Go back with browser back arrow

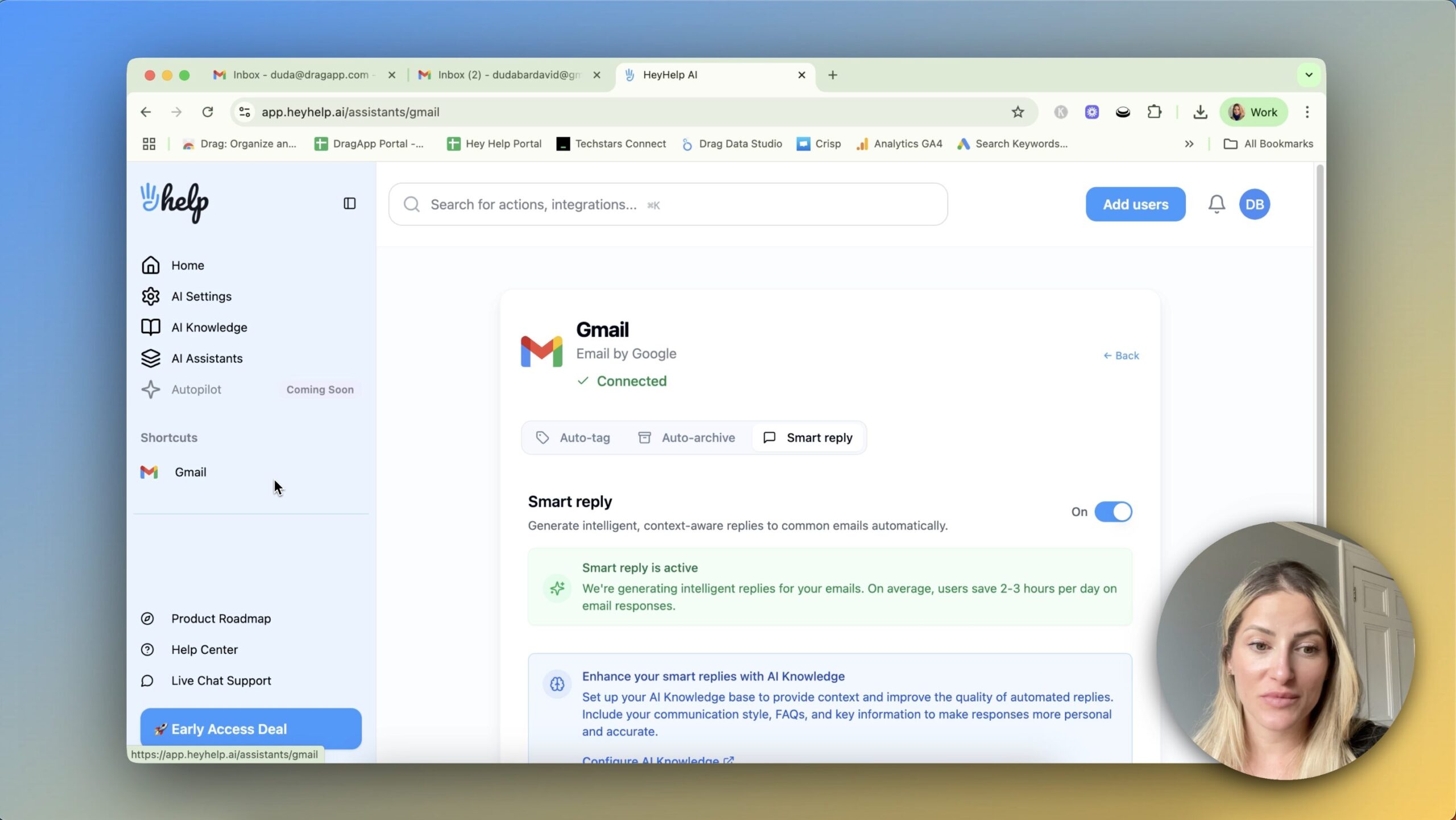[146, 112]
